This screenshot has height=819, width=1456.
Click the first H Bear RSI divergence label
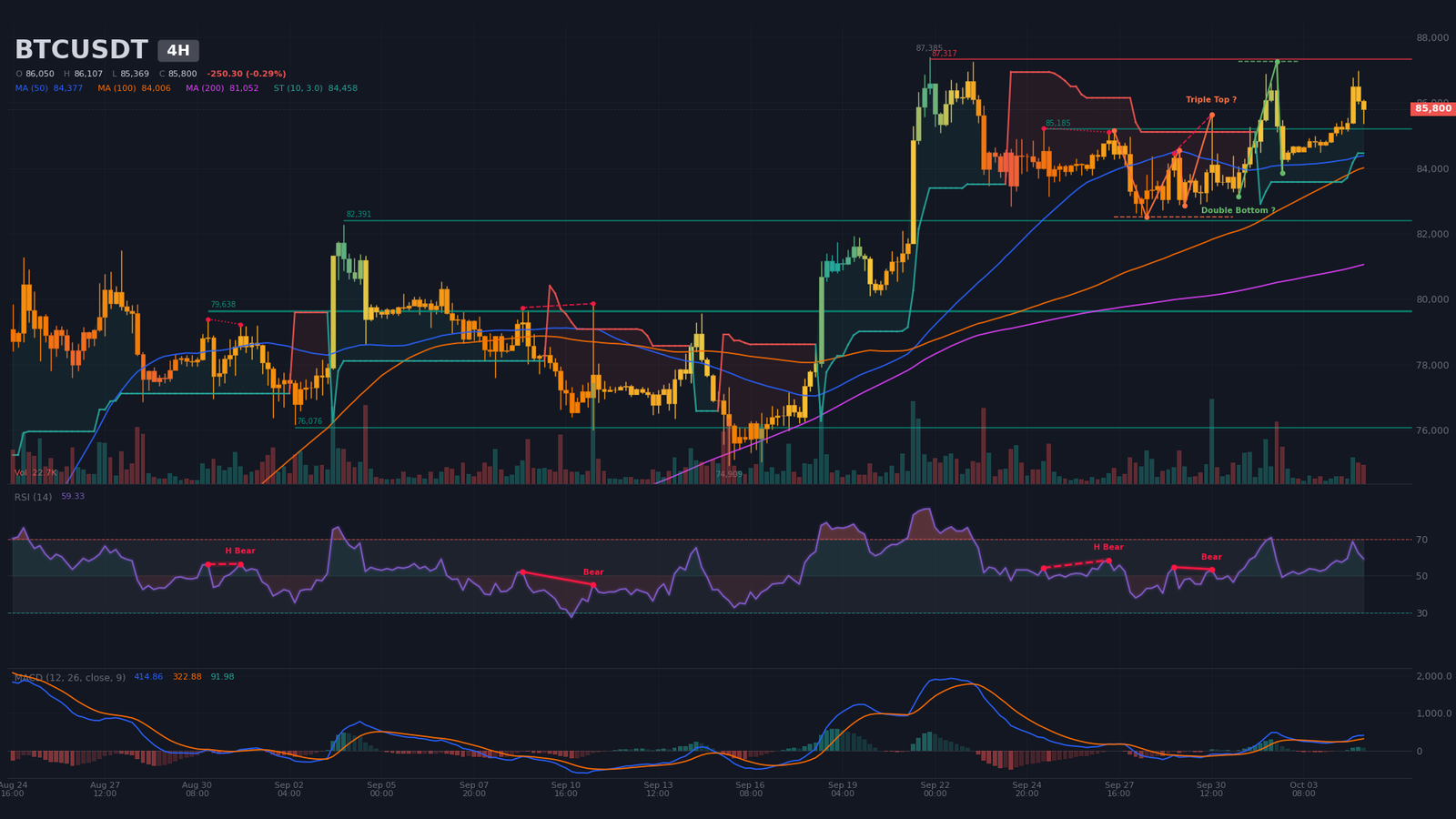pyautogui.click(x=240, y=551)
